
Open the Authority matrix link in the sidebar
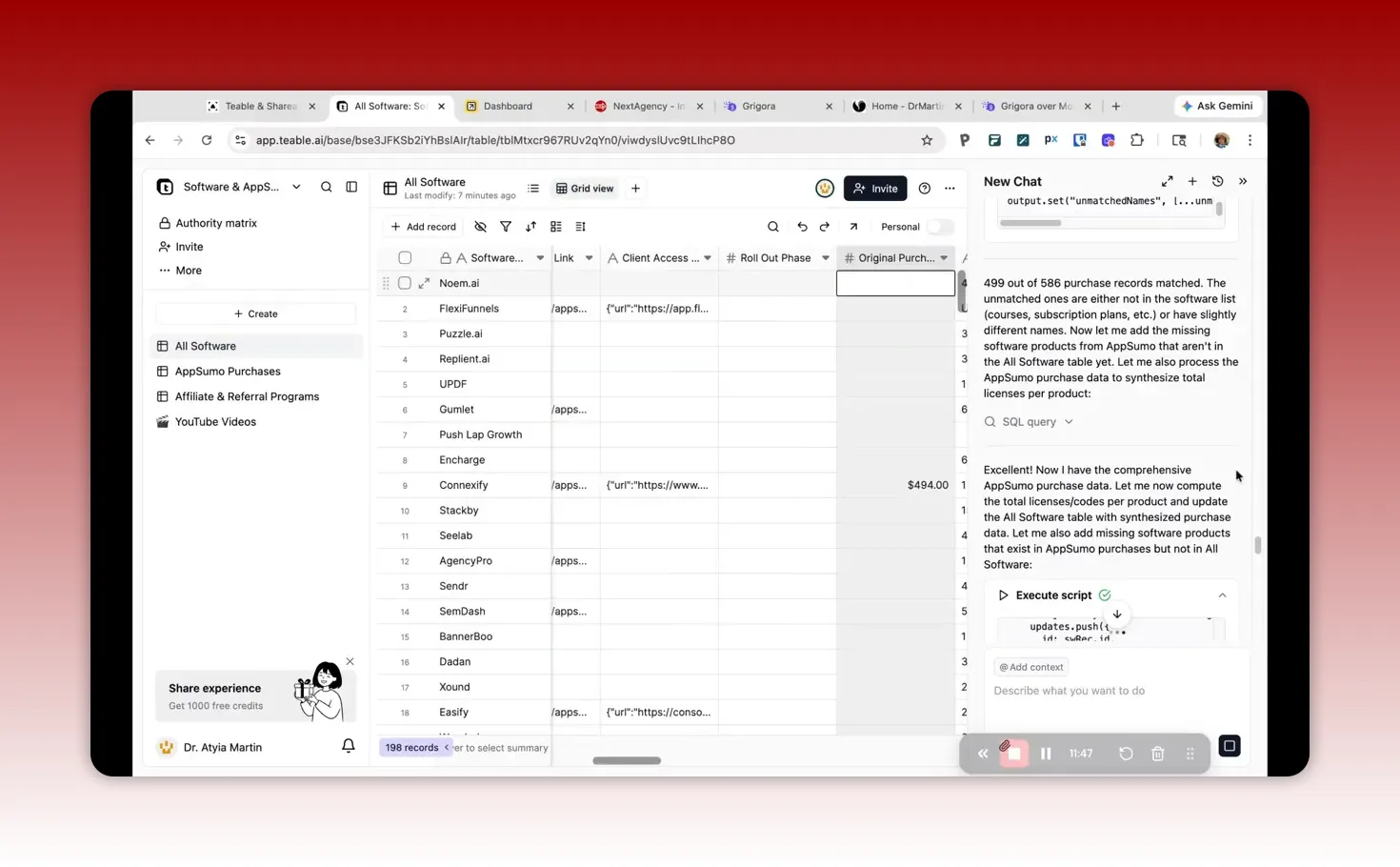pyautogui.click(x=216, y=223)
